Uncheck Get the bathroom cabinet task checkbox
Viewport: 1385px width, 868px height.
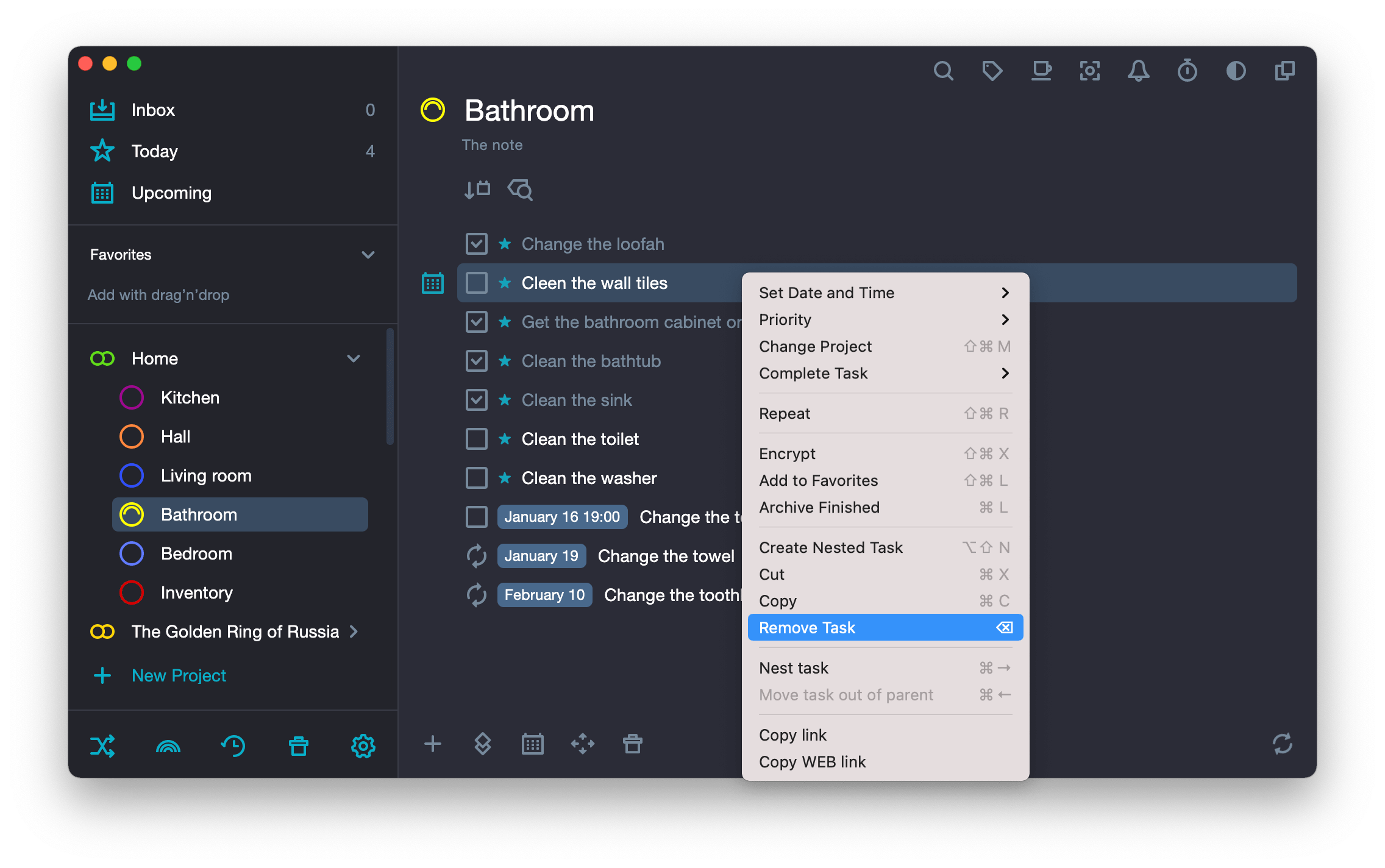(477, 322)
